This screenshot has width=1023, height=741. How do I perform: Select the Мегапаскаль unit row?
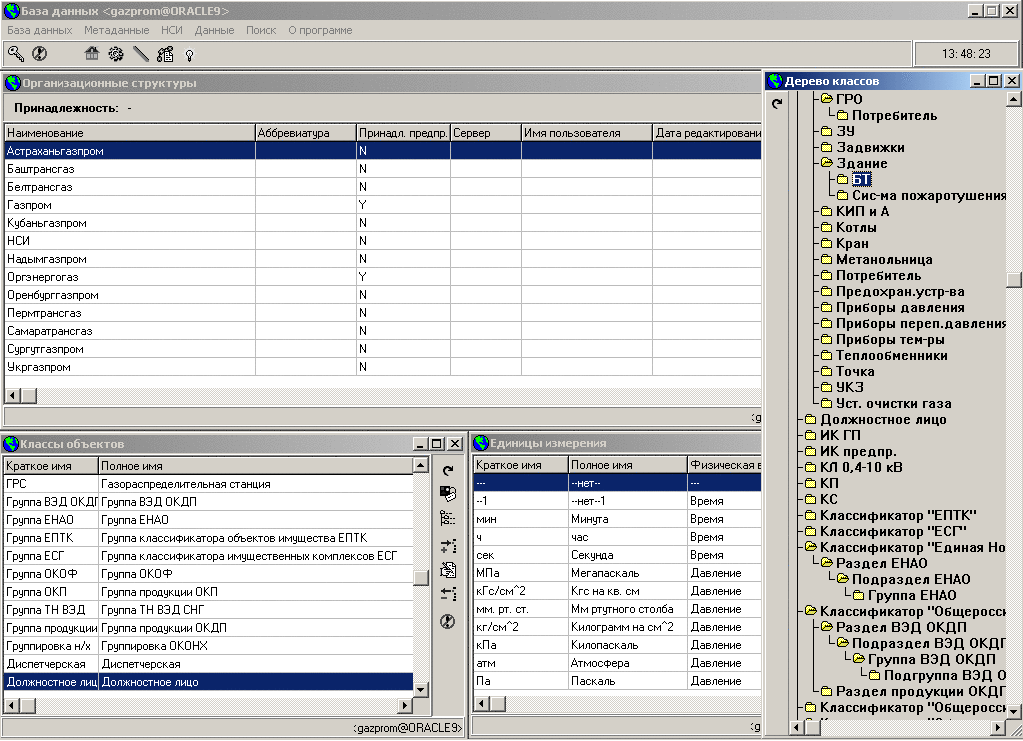604,573
